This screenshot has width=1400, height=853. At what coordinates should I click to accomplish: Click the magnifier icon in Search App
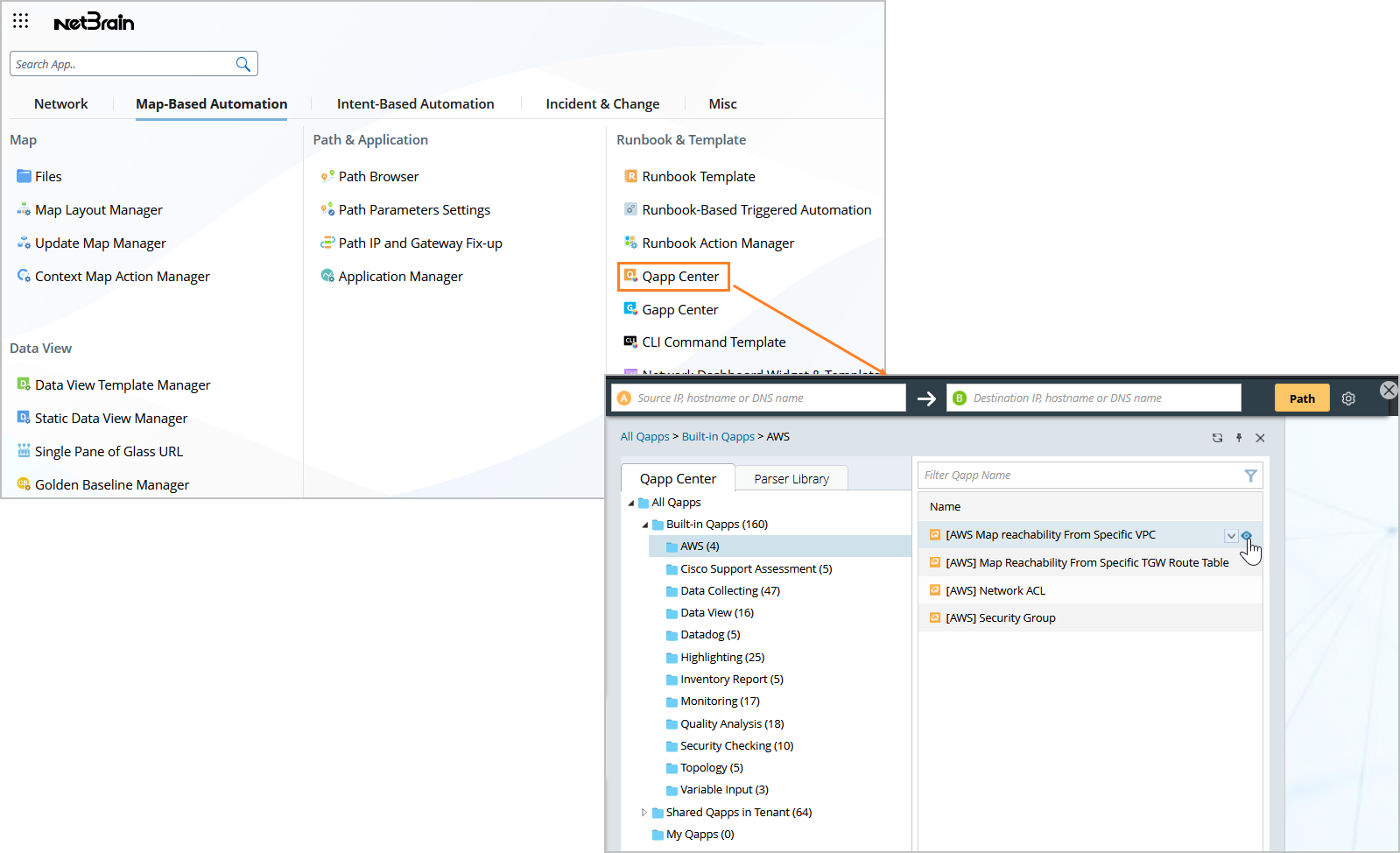point(243,64)
